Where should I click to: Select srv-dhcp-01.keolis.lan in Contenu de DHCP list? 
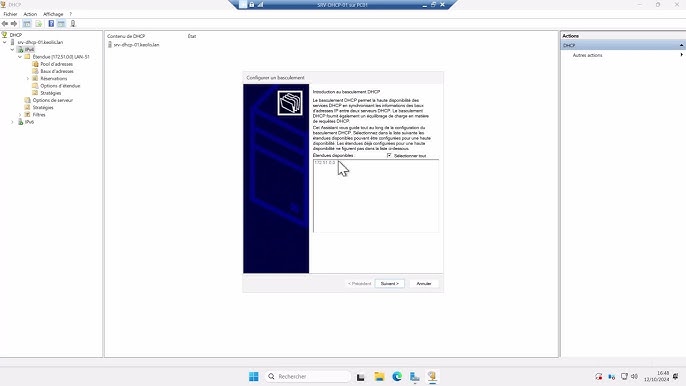136,45
